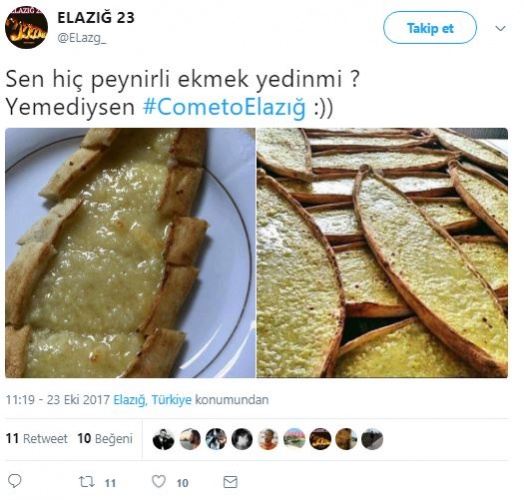Click the tweet timestamp 11:19 - 23 Eki 2017
The image size is (524, 500).
point(58,400)
